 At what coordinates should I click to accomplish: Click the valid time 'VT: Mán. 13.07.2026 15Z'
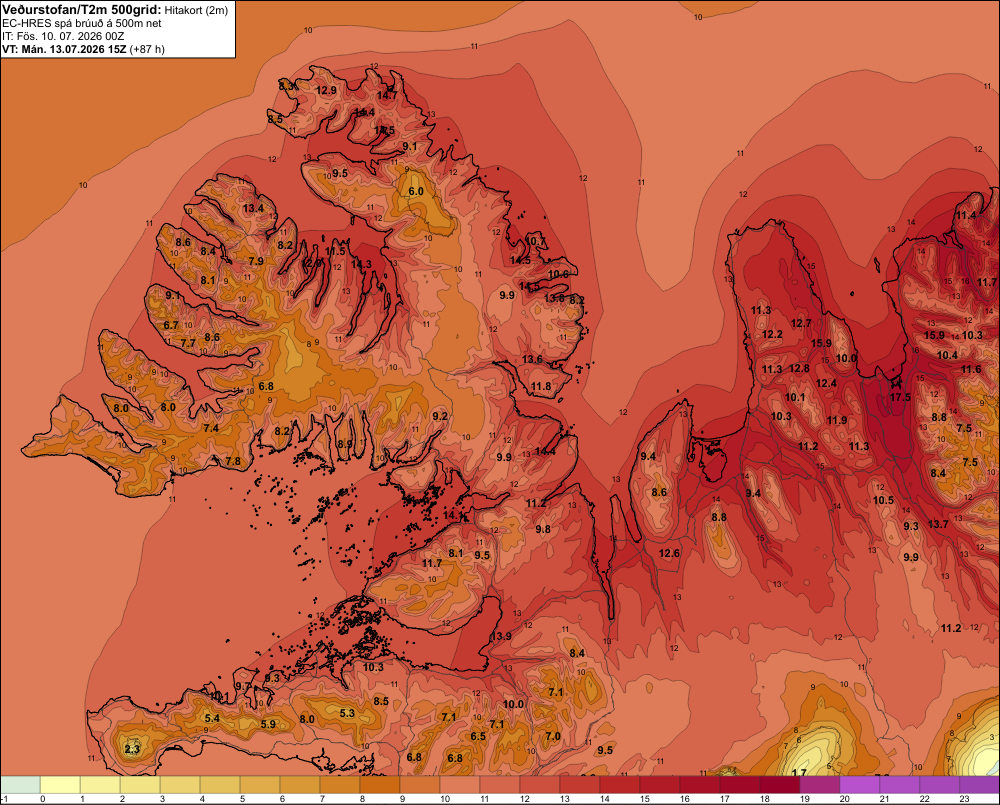[x=64, y=49]
